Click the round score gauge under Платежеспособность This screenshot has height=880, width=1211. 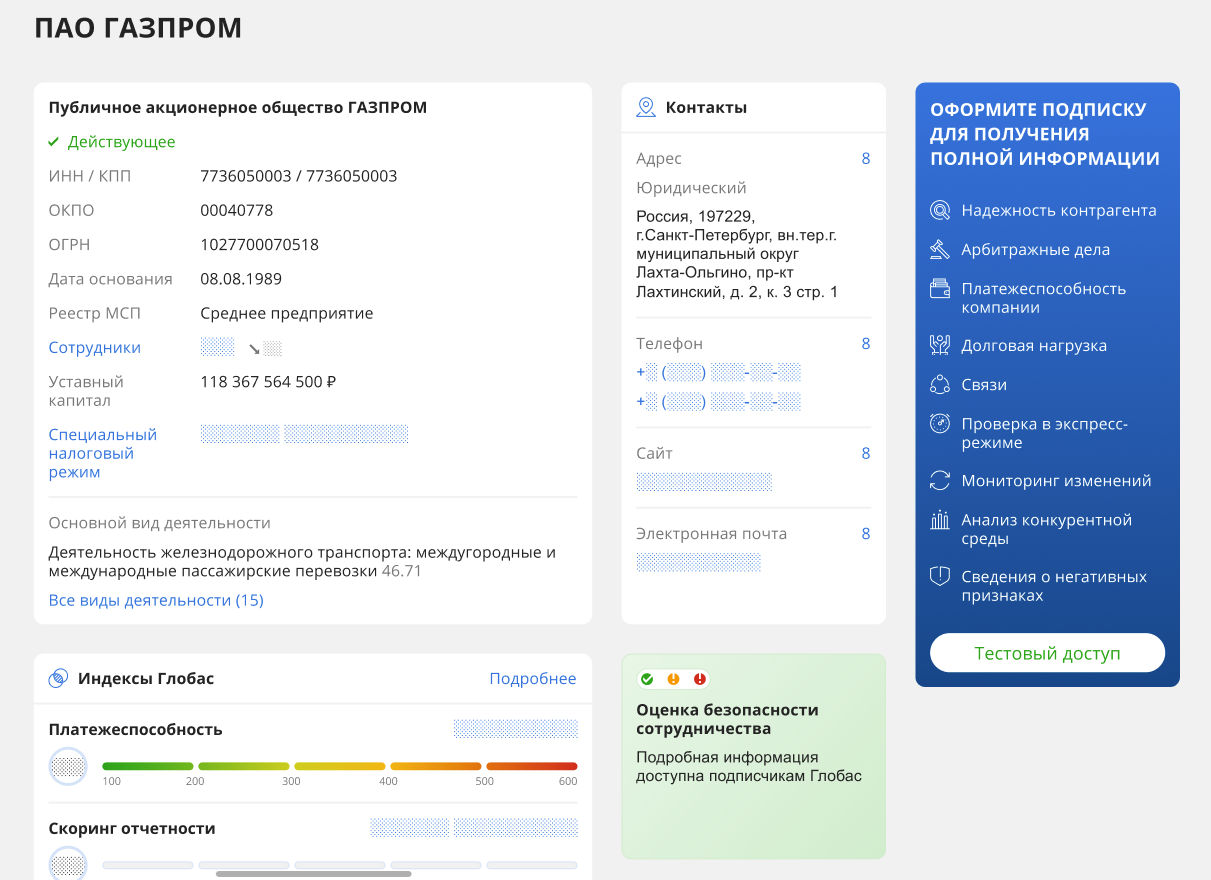pyautogui.click(x=68, y=767)
